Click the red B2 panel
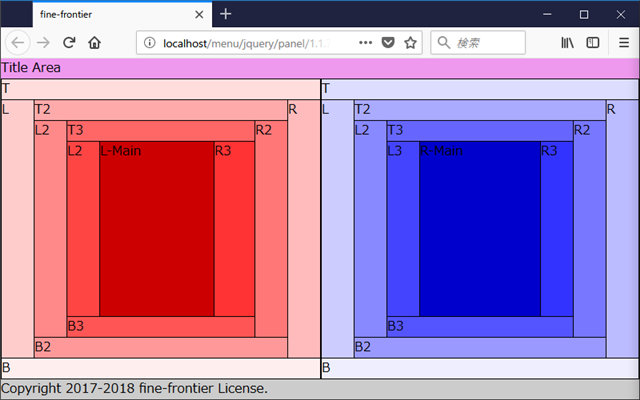640x400 pixels. 161,348
